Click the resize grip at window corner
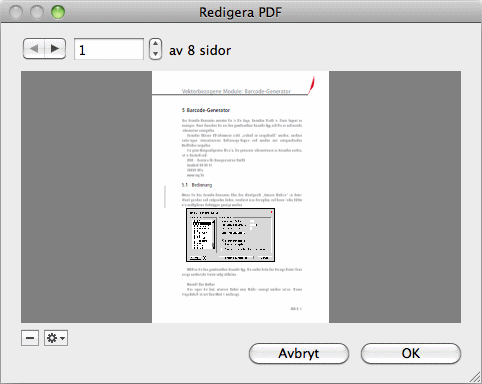482x384 pixels. [x=475, y=377]
